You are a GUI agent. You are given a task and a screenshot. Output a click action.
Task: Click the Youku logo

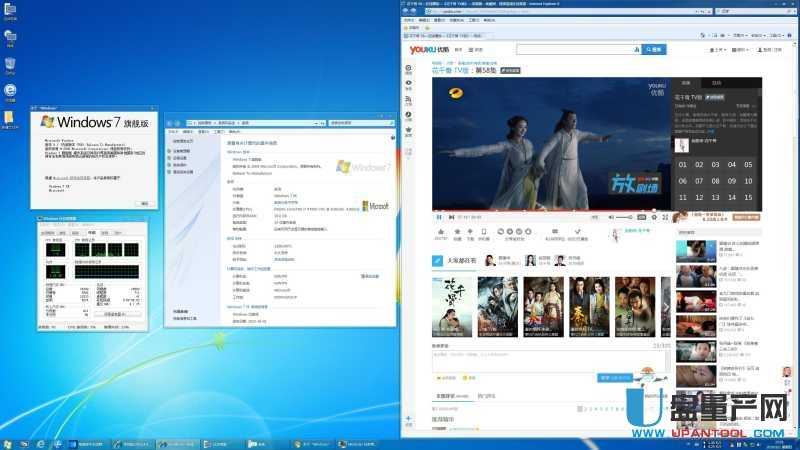(x=429, y=49)
